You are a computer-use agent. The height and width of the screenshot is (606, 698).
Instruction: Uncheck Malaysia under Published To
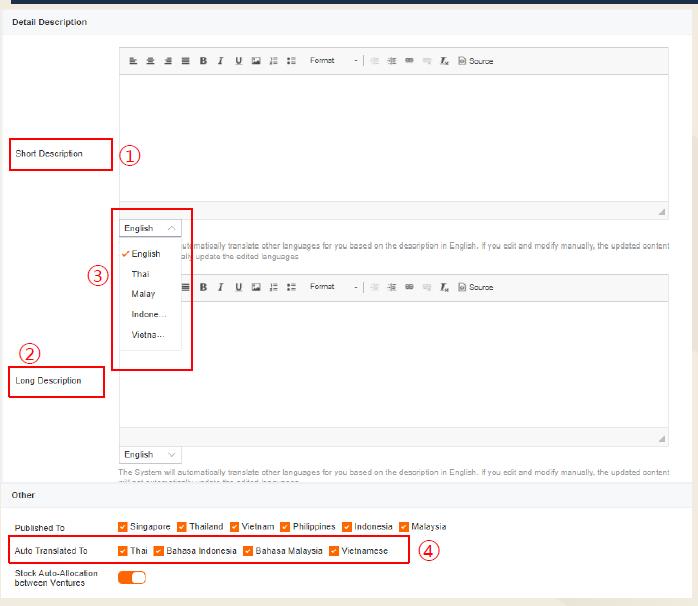(404, 527)
